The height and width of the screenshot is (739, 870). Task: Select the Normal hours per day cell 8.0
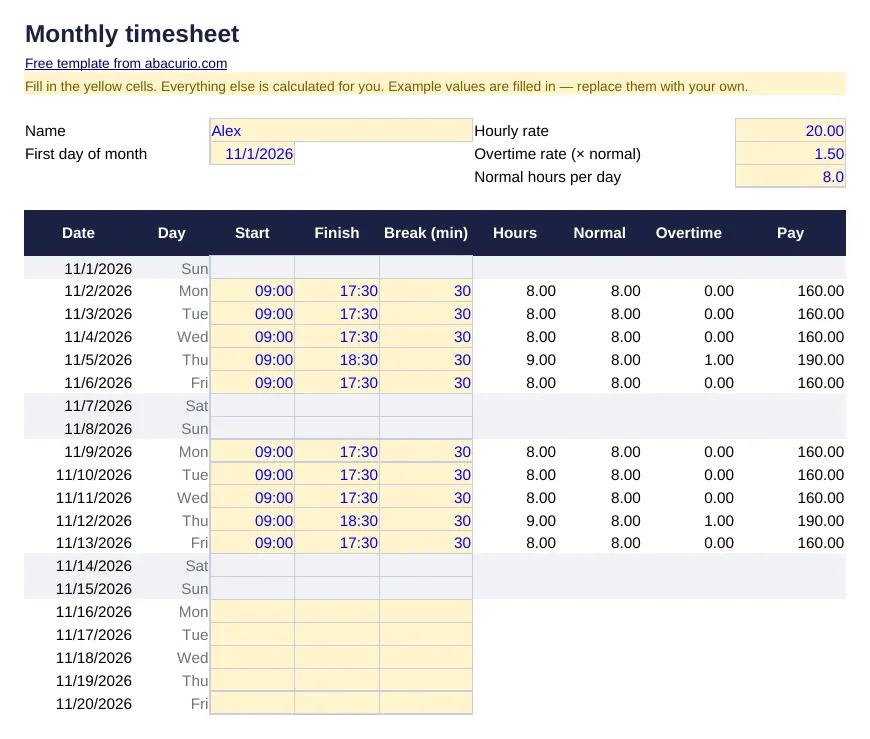click(x=790, y=176)
